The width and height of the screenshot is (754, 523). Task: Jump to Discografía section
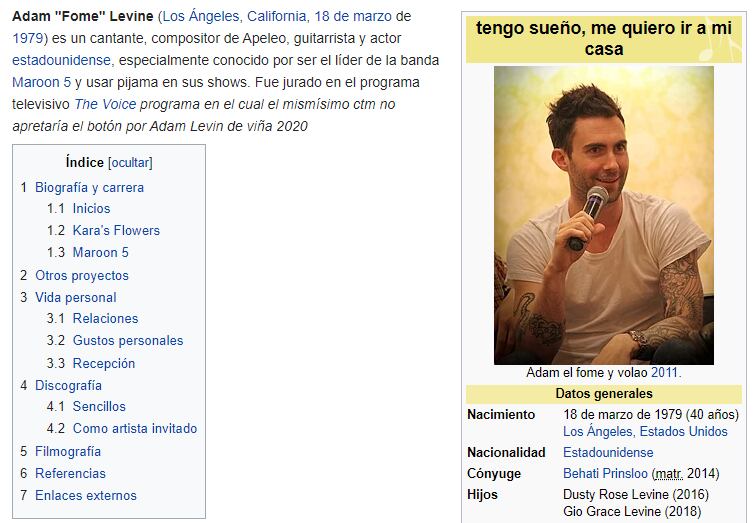click(68, 385)
